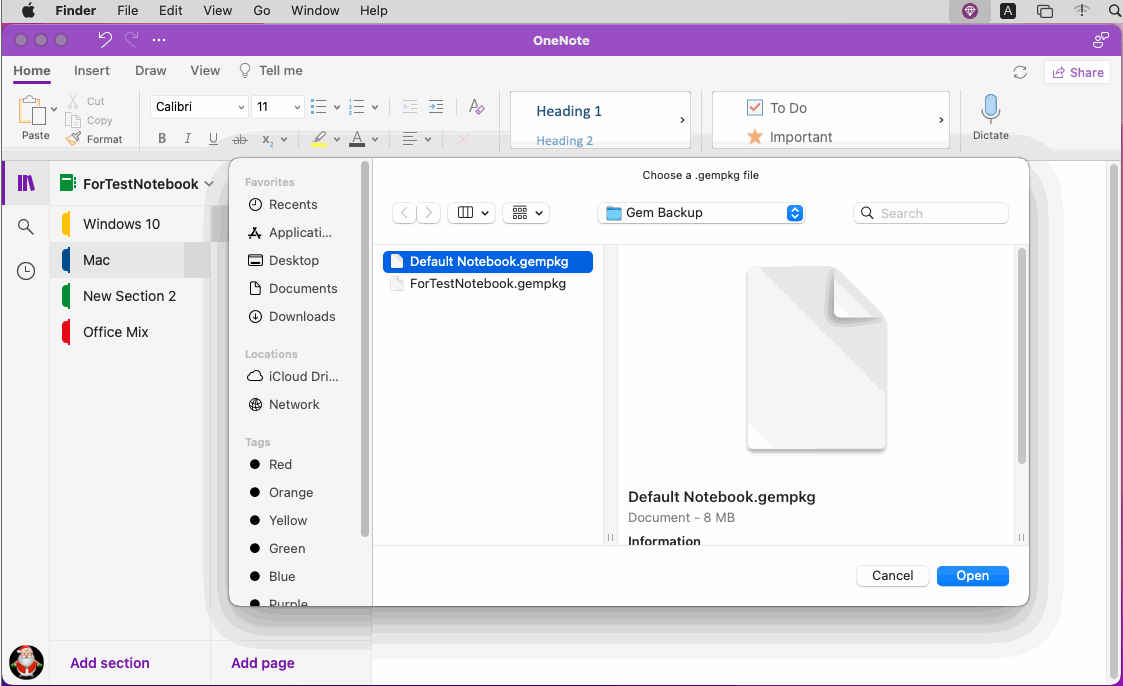The image size is (1123, 686).
Task: Expand the tags gallery arrow
Action: click(x=941, y=120)
